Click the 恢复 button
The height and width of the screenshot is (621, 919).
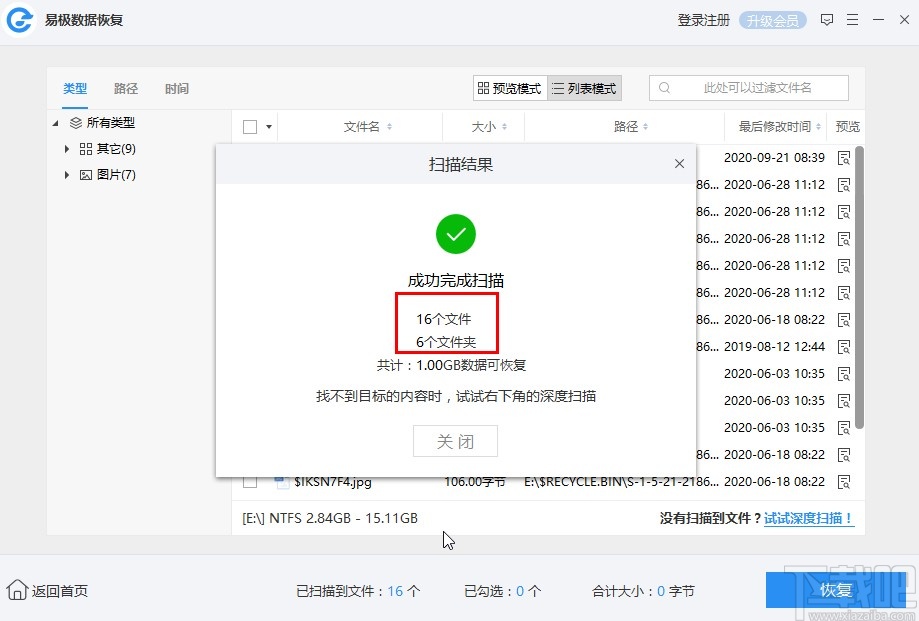click(x=836, y=590)
